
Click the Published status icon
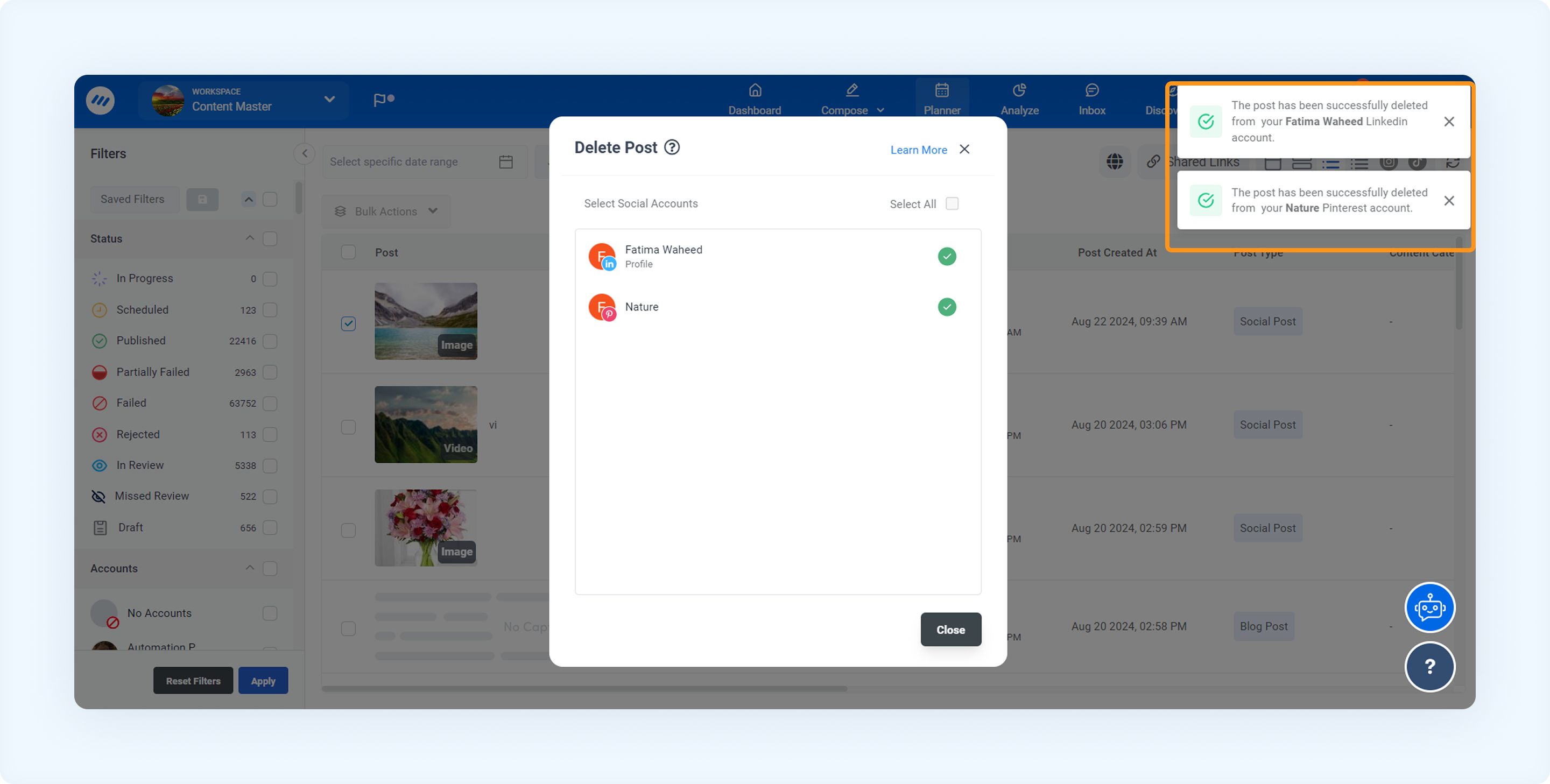pos(99,341)
